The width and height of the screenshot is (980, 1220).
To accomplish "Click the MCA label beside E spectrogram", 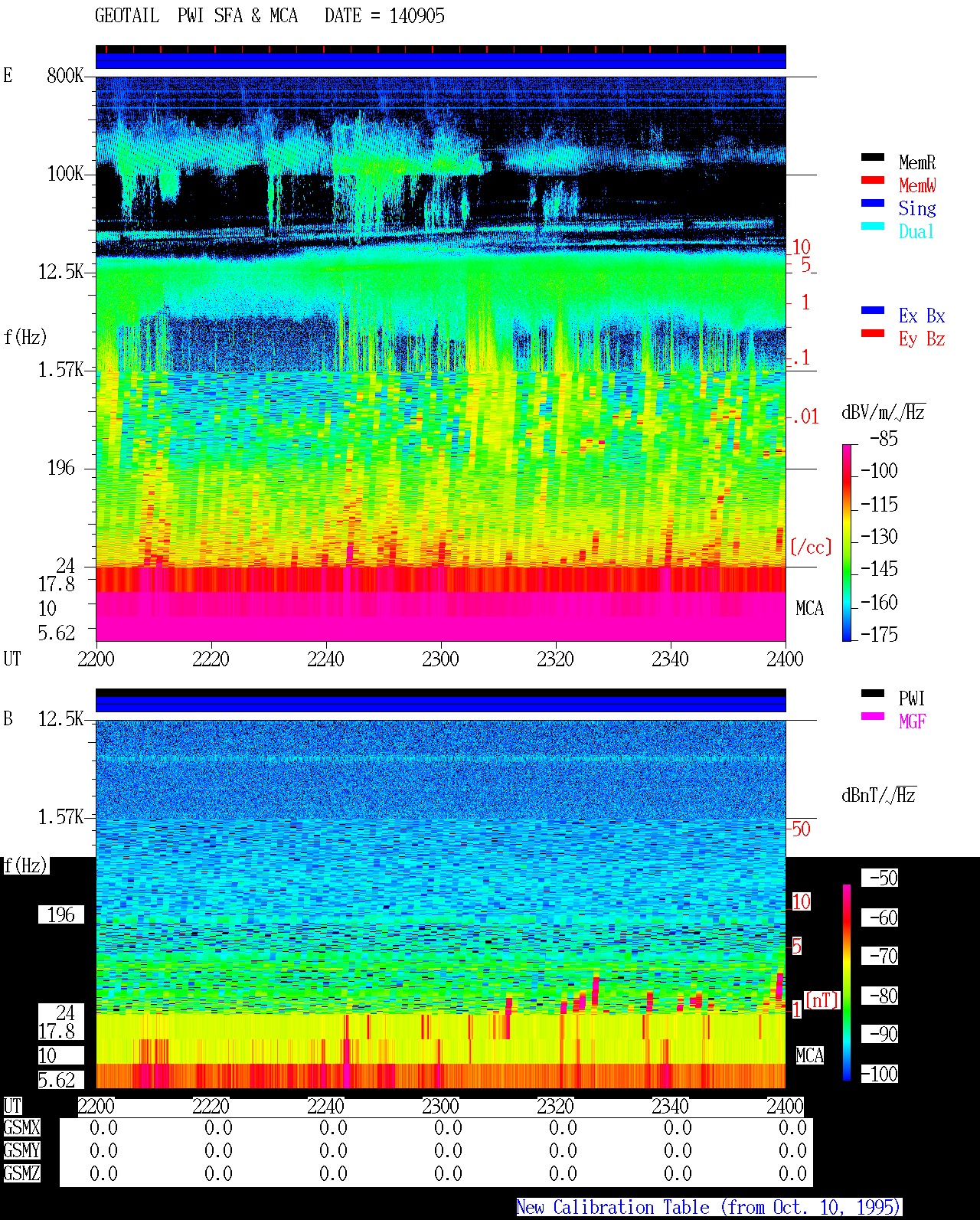I will click(809, 608).
